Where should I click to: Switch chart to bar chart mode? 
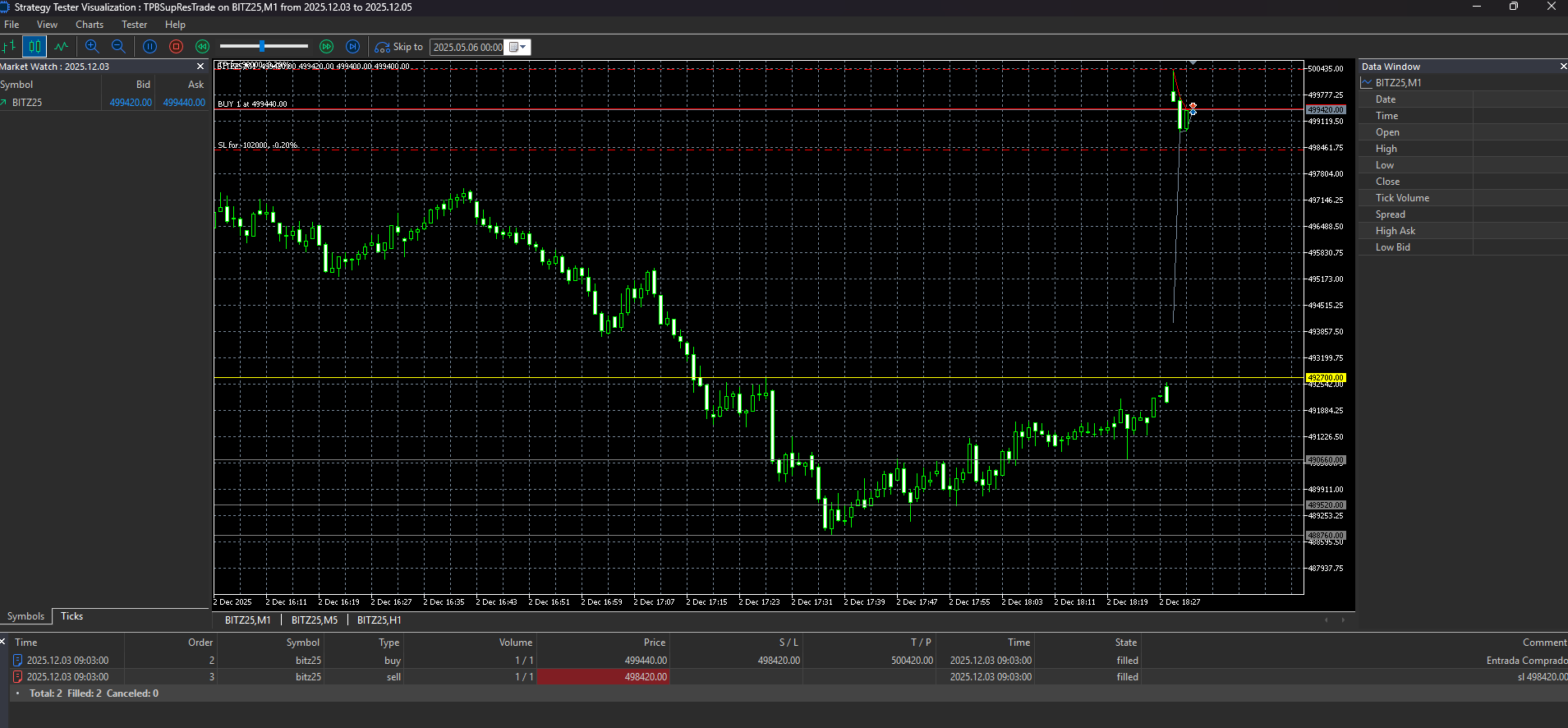9,47
